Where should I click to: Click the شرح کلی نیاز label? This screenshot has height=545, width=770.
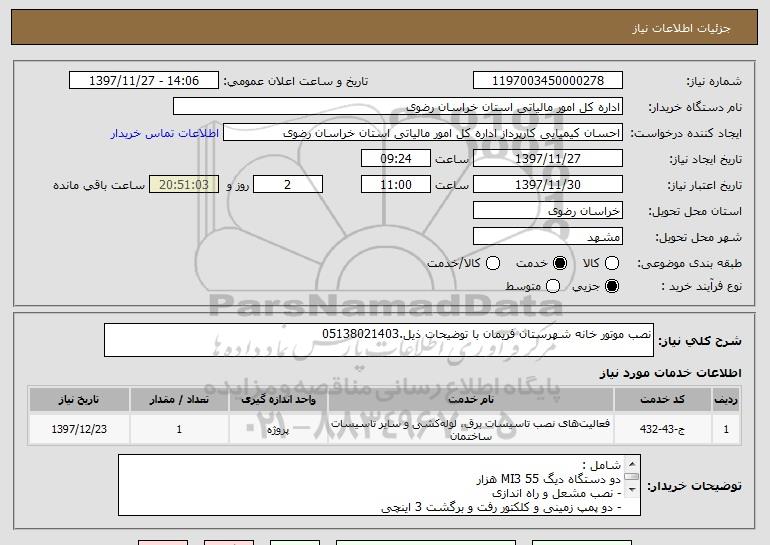pyautogui.click(x=699, y=340)
